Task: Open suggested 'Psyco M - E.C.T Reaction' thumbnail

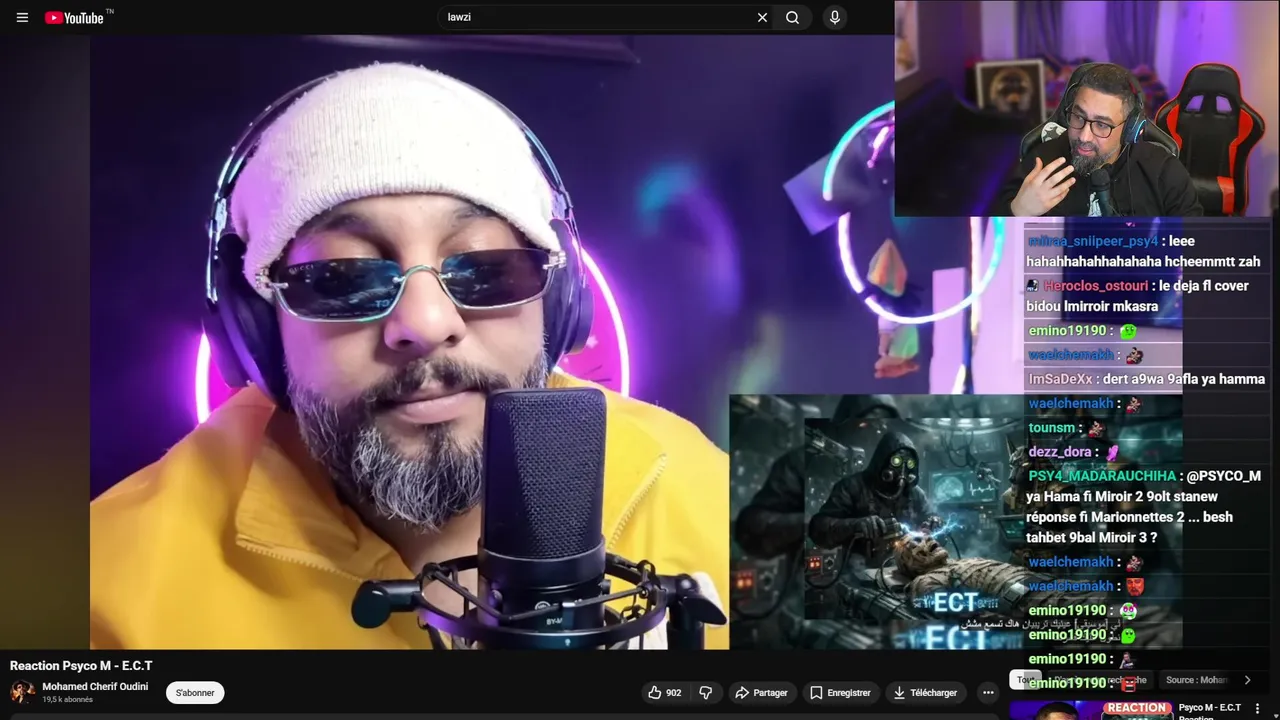Action: (1090, 710)
